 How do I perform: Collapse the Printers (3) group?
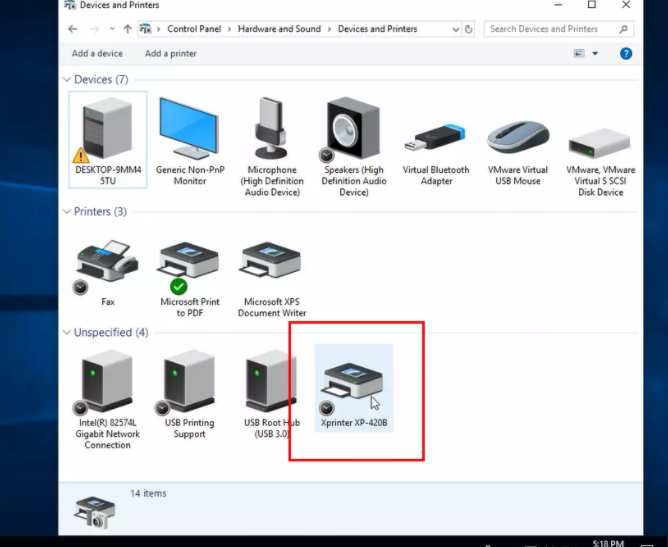(67, 212)
